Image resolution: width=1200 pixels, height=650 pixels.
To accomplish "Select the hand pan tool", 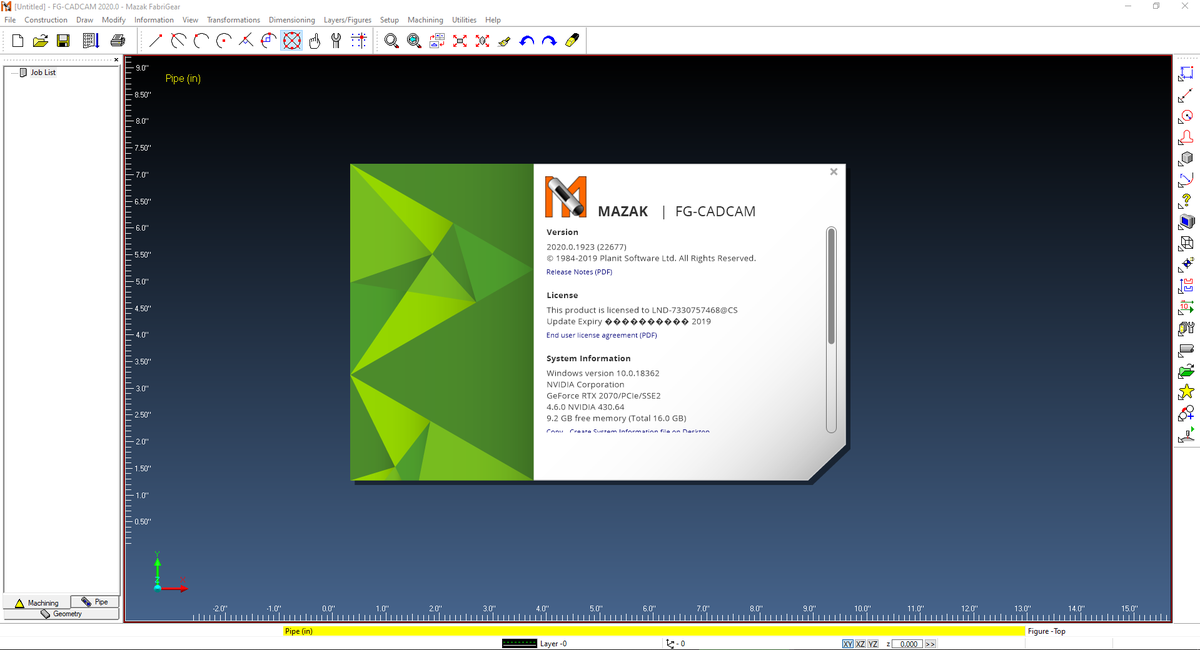I will 314,41.
